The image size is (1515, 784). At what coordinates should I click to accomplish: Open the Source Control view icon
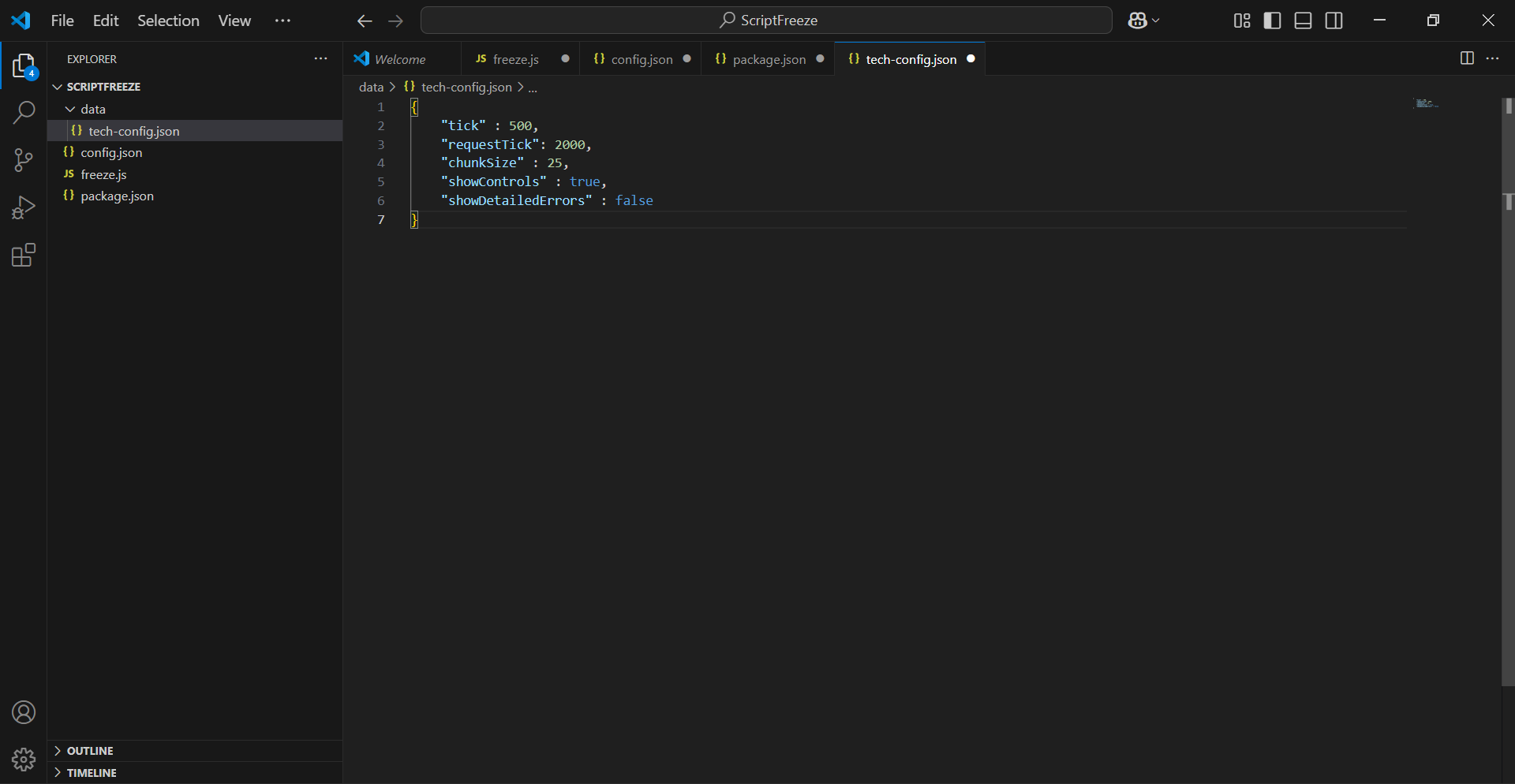24,160
